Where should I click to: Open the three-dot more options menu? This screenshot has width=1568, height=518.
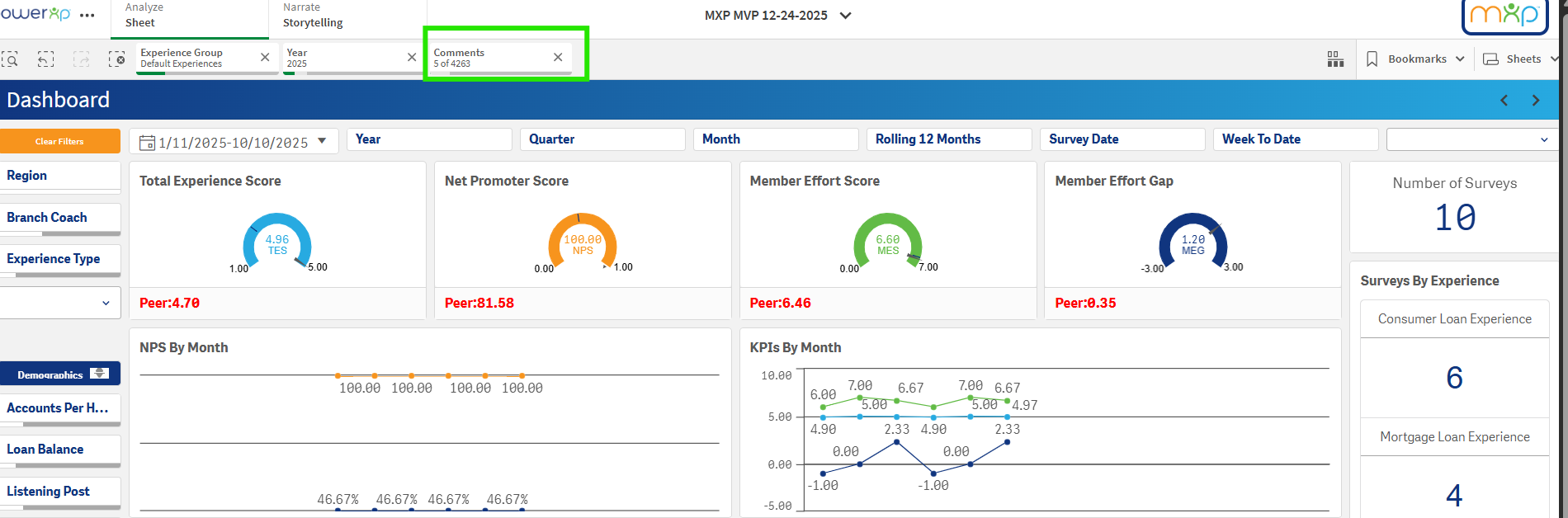(87, 16)
